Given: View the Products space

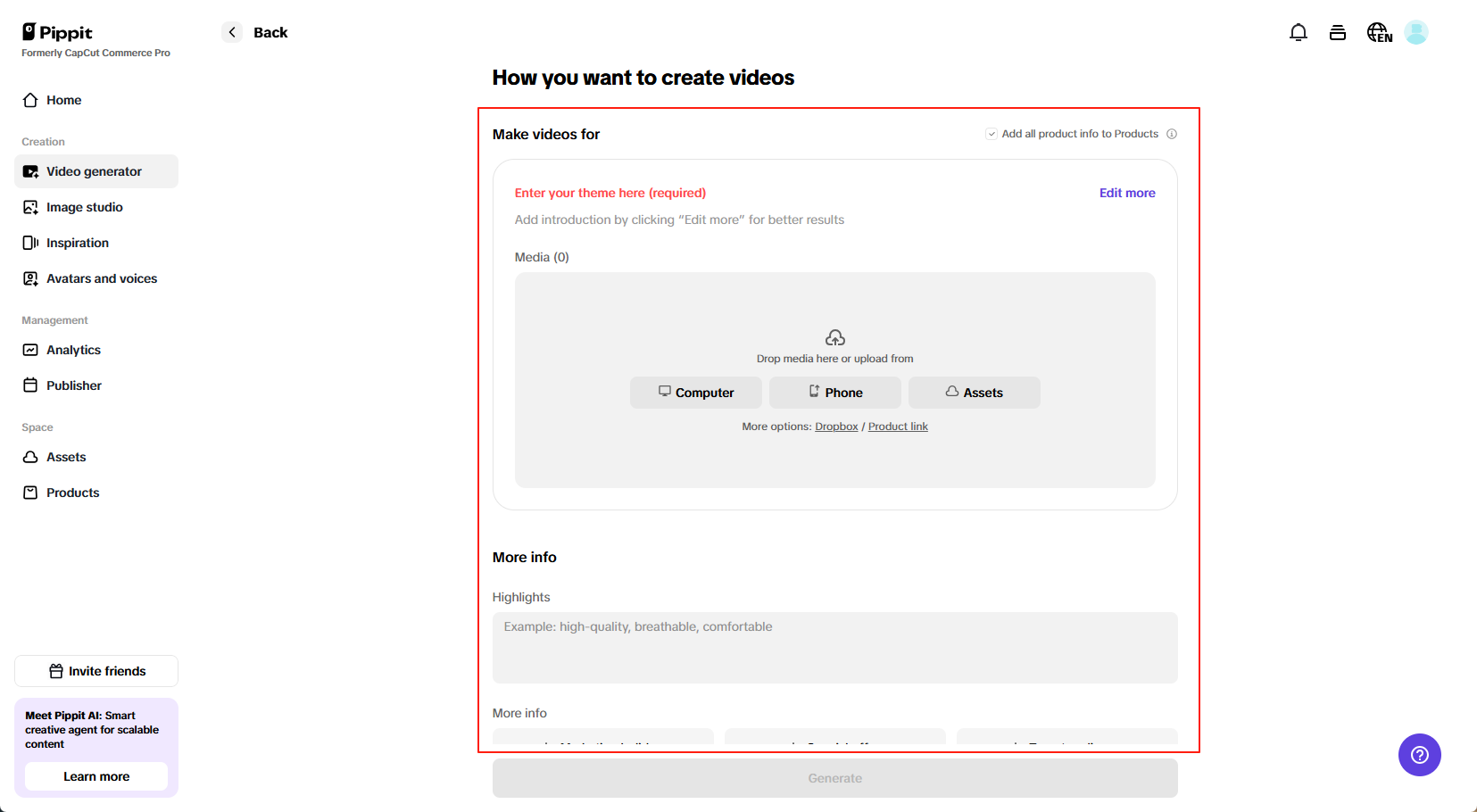Looking at the screenshot, I should coord(72,492).
